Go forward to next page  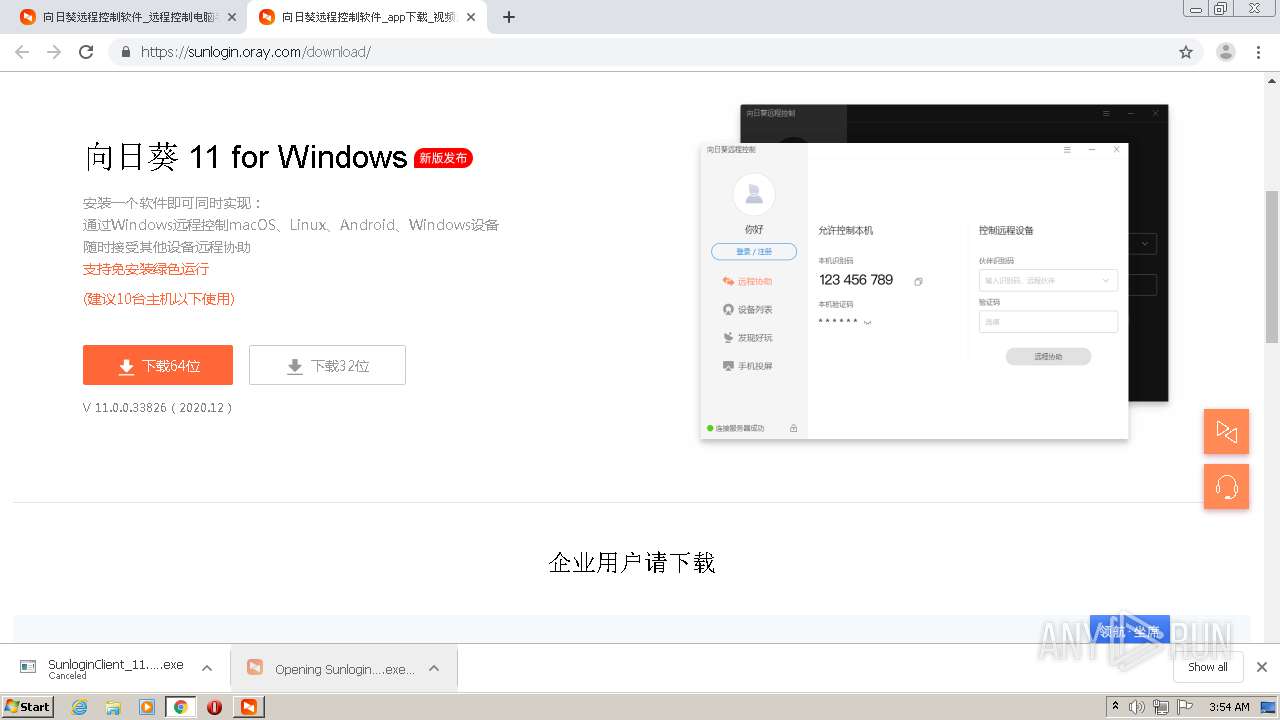54,52
